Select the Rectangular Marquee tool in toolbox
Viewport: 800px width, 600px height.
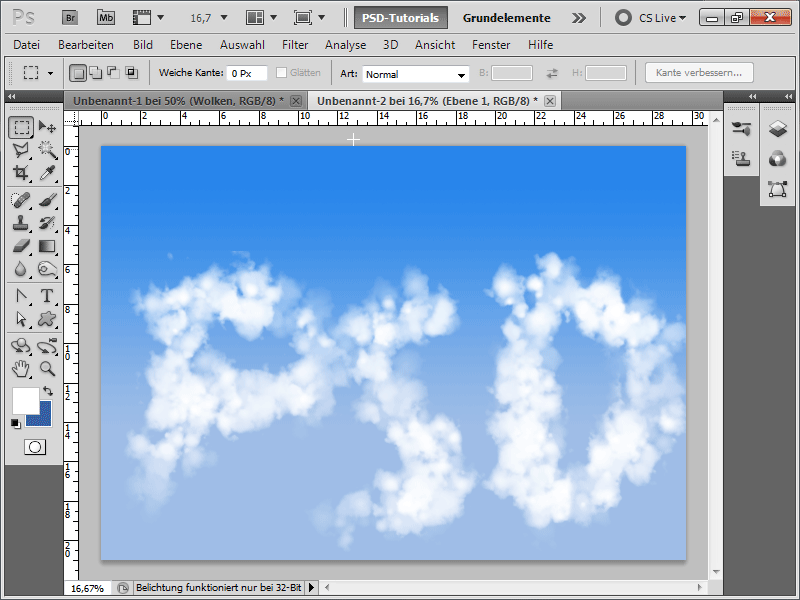click(x=21, y=127)
